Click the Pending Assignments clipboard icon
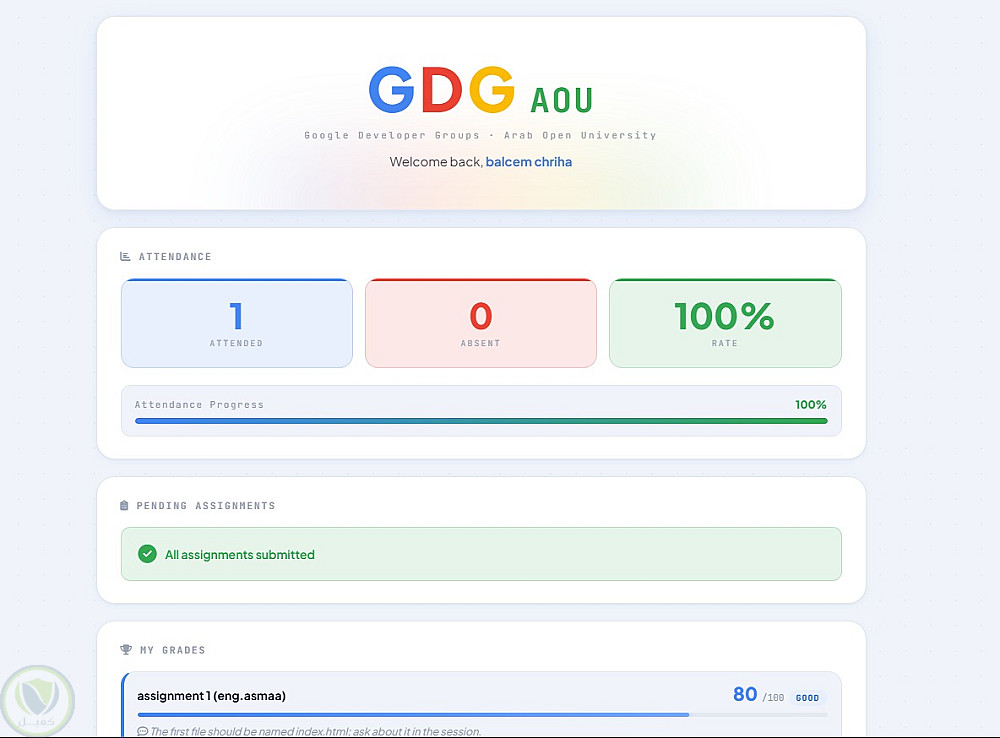The height and width of the screenshot is (738, 1000). click(124, 505)
